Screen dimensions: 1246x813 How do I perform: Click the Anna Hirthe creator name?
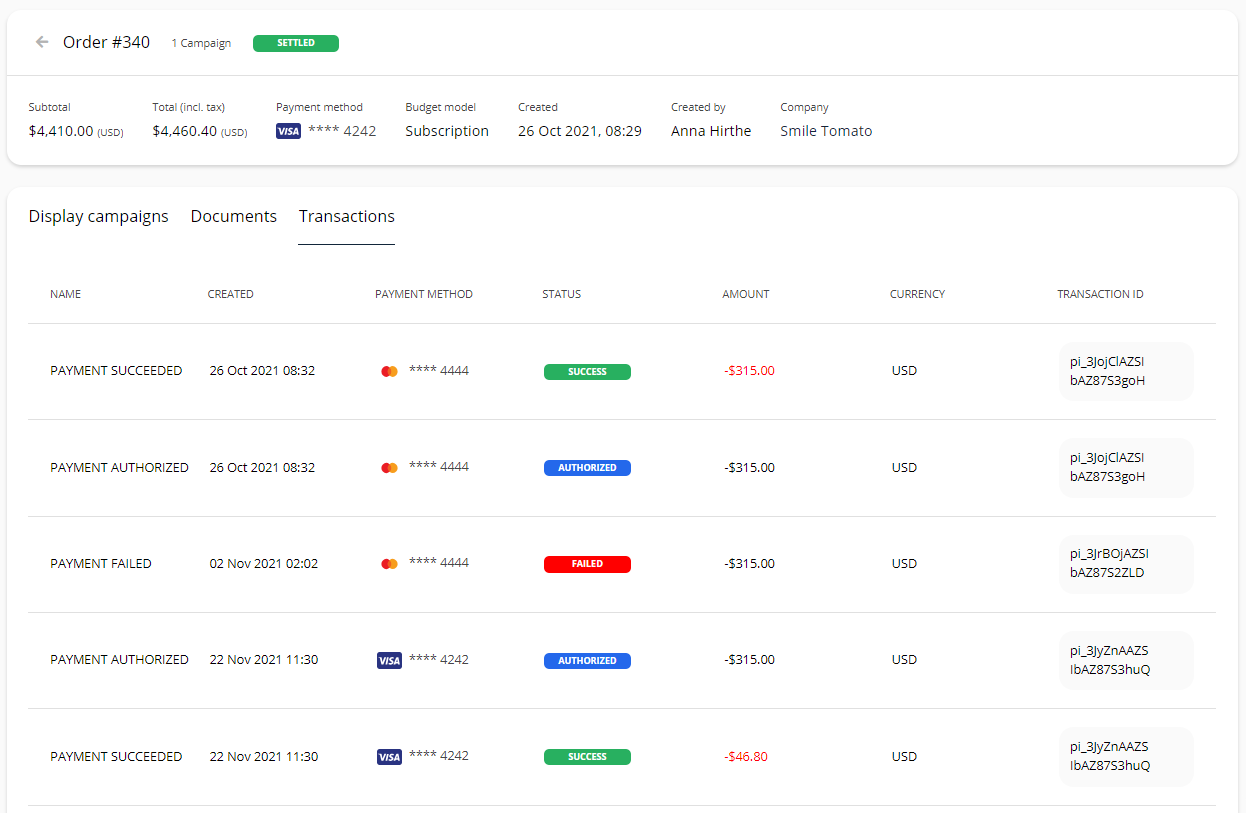tap(710, 131)
